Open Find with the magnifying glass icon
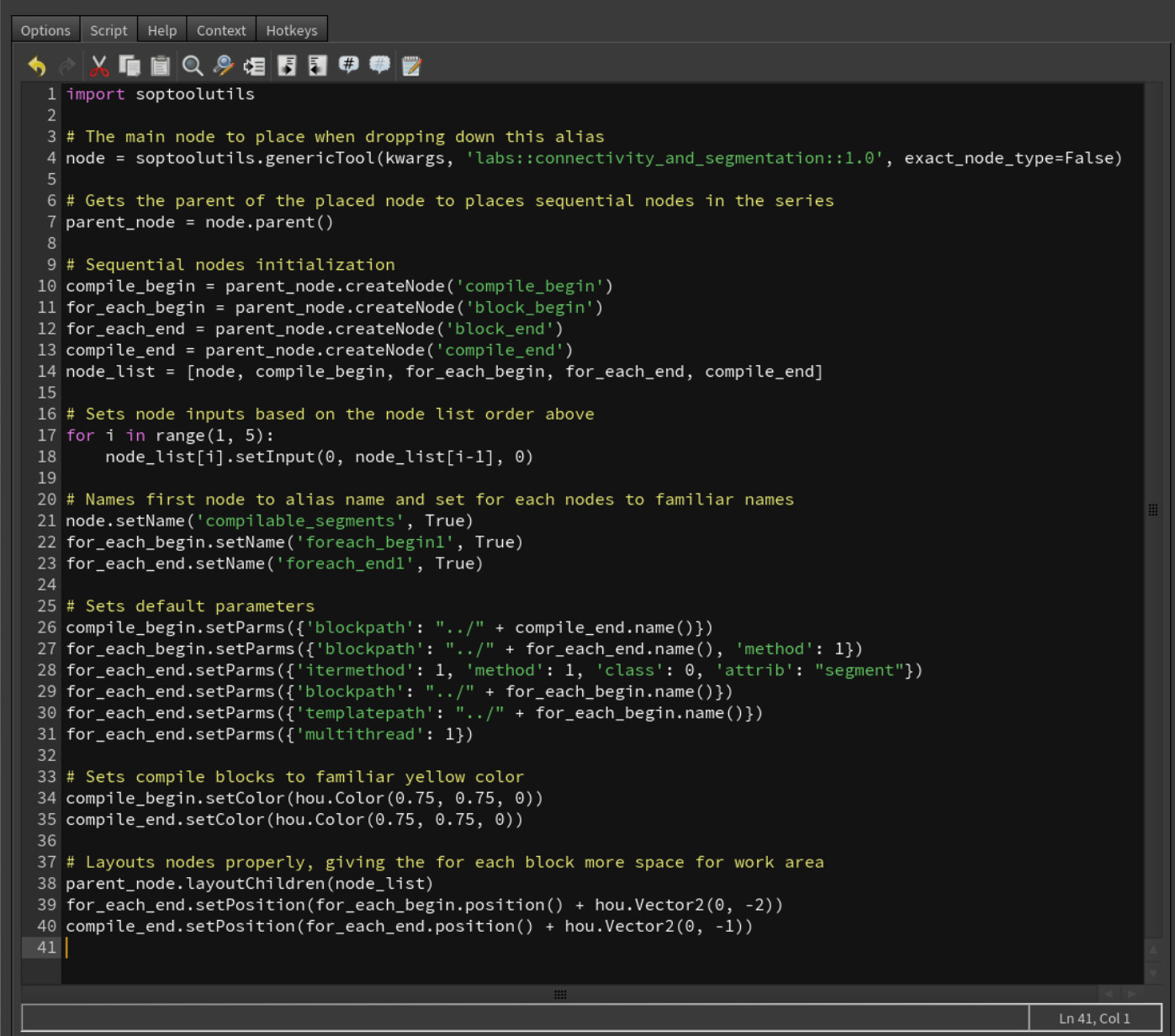Viewport: 1175px width, 1036px height. (193, 66)
